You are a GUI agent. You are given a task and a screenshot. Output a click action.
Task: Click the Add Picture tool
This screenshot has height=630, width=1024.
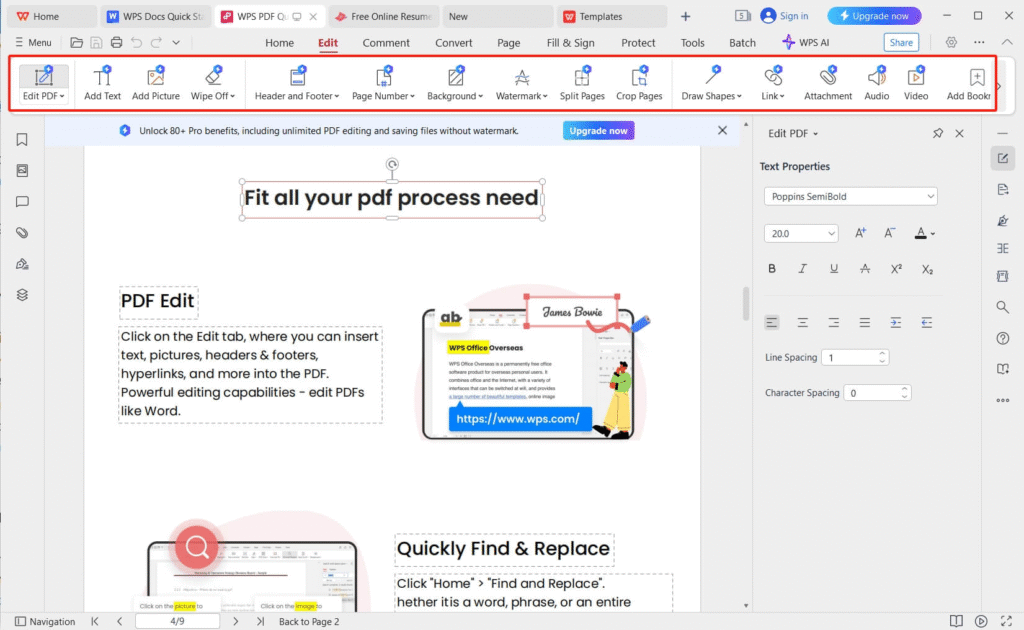156,84
